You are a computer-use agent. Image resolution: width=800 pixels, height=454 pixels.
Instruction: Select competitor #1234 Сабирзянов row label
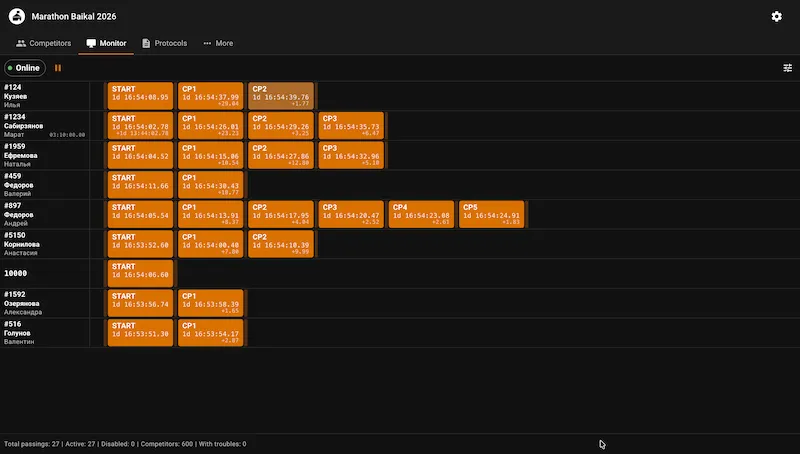45,125
